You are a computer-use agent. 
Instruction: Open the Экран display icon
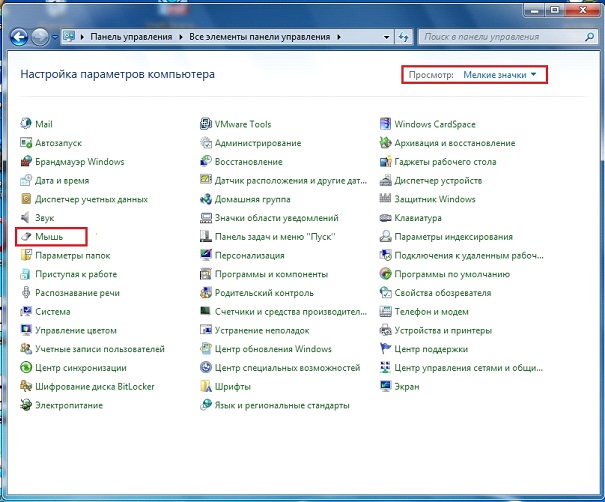tap(385, 386)
